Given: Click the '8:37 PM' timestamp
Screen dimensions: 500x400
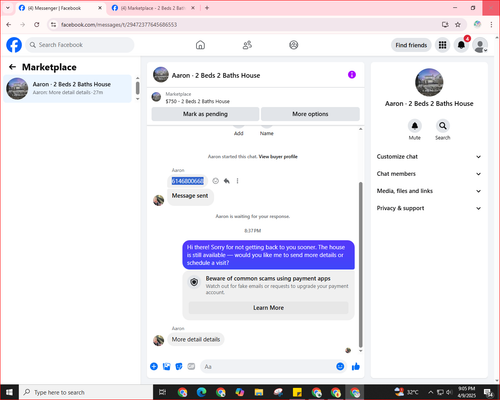Looking at the screenshot, I should pyautogui.click(x=253, y=231).
